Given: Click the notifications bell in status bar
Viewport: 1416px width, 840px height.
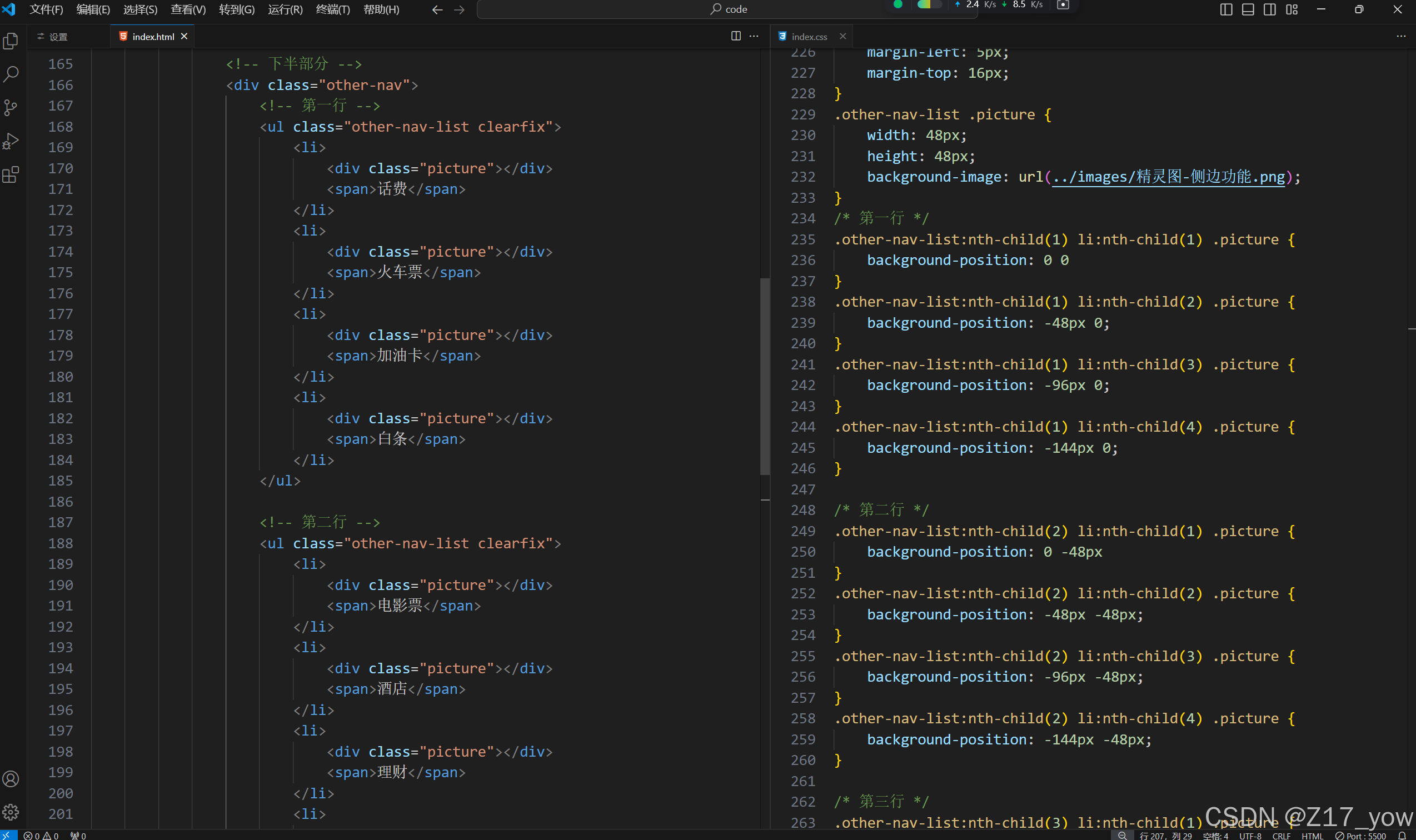Looking at the screenshot, I should coord(1402,836).
